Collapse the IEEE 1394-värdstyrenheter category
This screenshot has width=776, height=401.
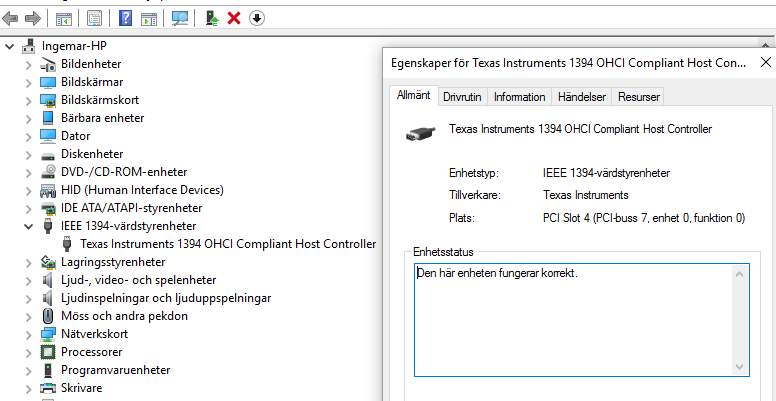pyautogui.click(x=29, y=226)
